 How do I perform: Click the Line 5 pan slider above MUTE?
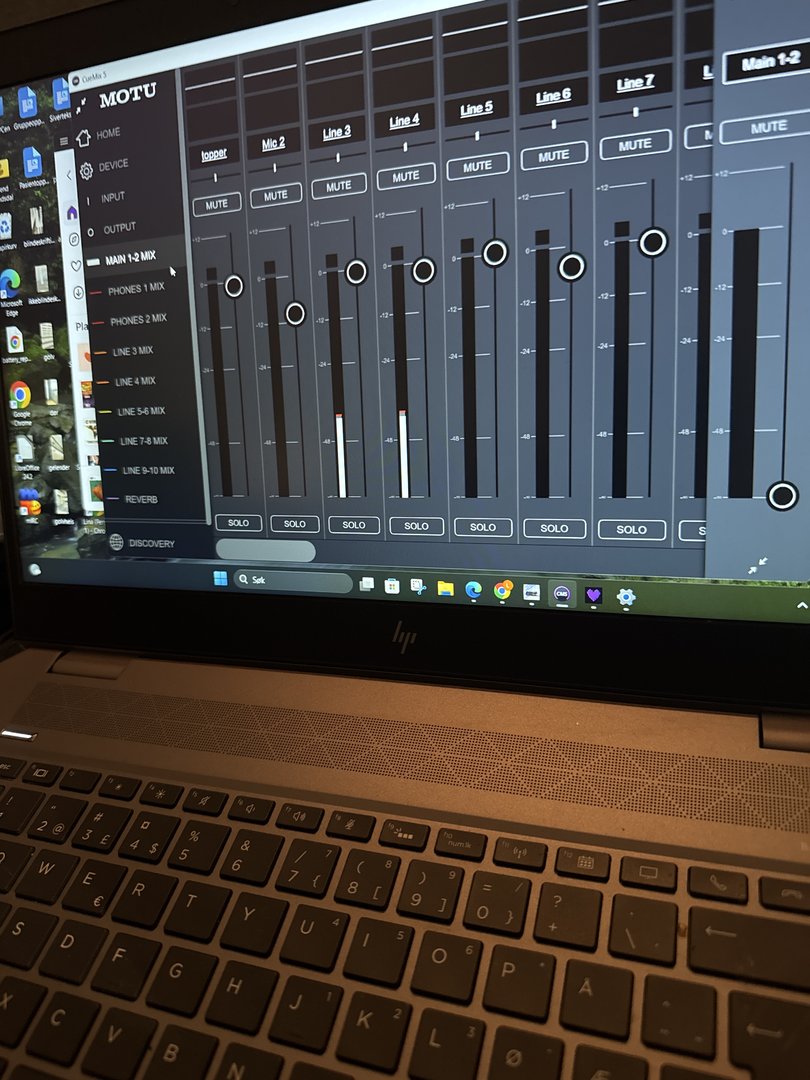coord(477,137)
